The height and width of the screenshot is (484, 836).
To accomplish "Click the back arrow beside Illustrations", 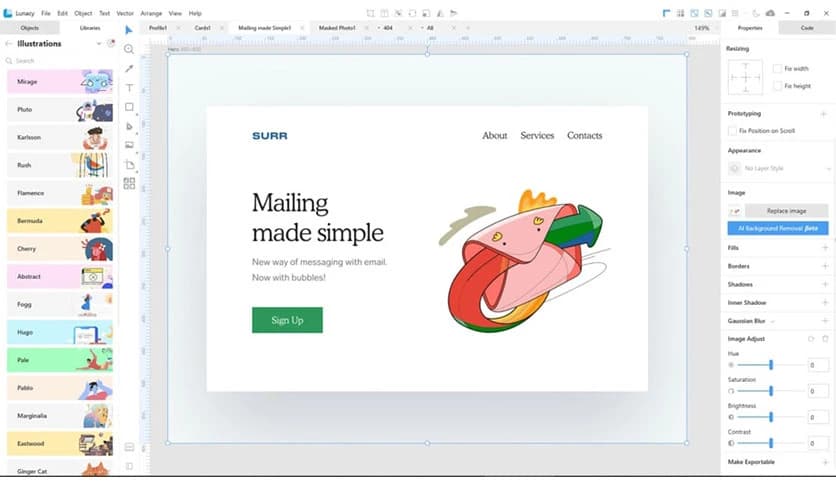I will coord(9,44).
